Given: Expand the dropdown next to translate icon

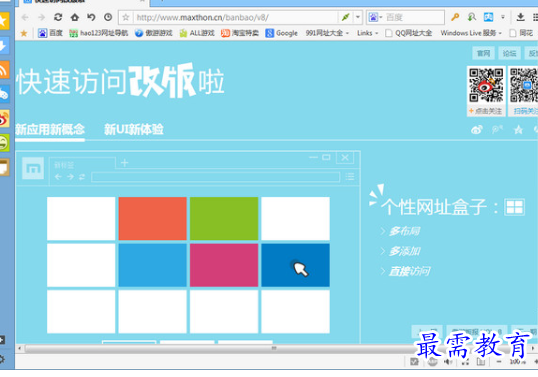Looking at the screenshot, I should pos(503,17).
